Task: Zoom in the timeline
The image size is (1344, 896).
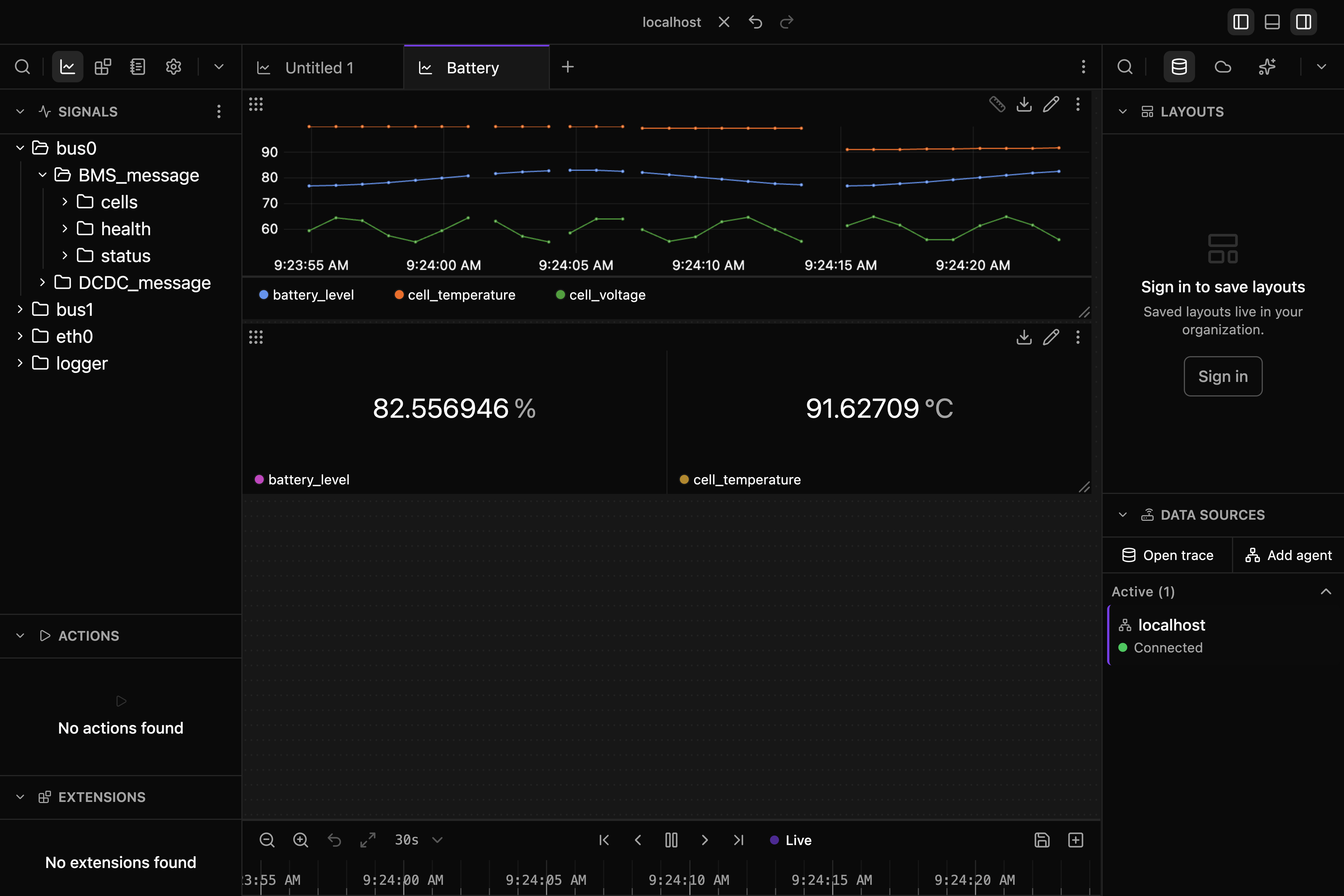Action: [x=300, y=840]
